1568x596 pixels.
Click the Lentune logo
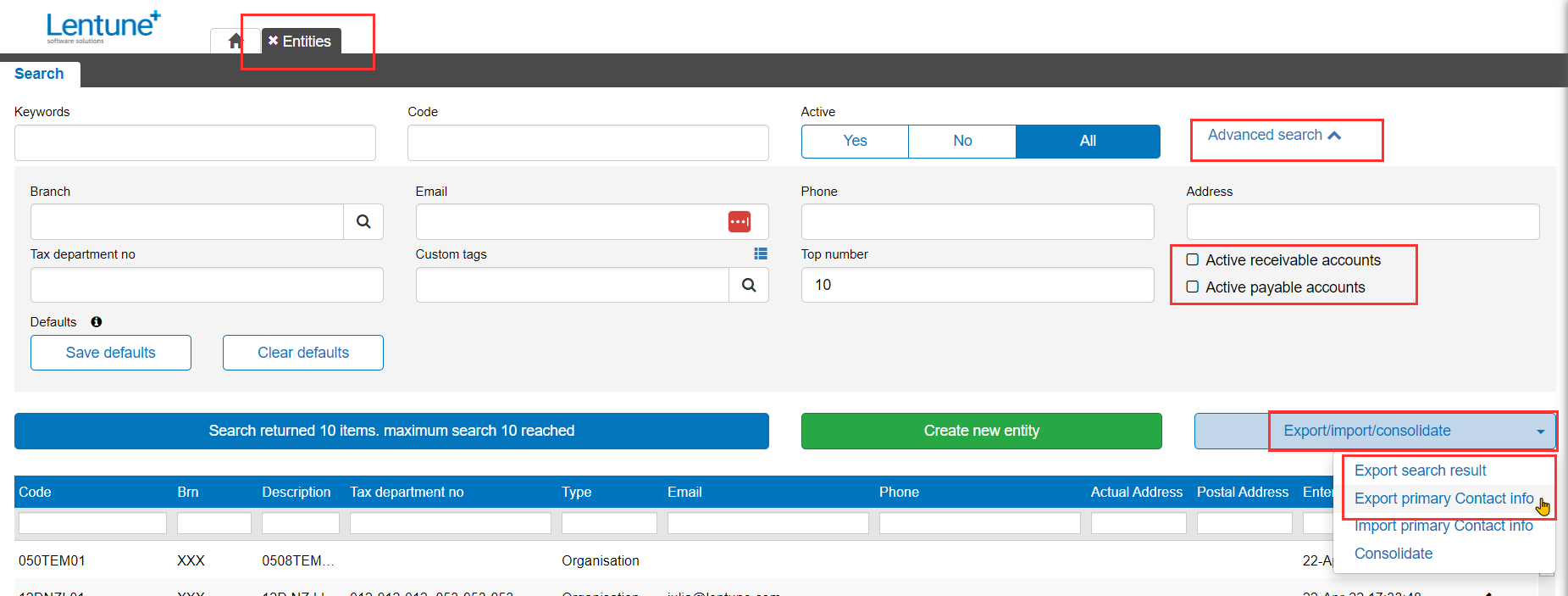click(103, 27)
